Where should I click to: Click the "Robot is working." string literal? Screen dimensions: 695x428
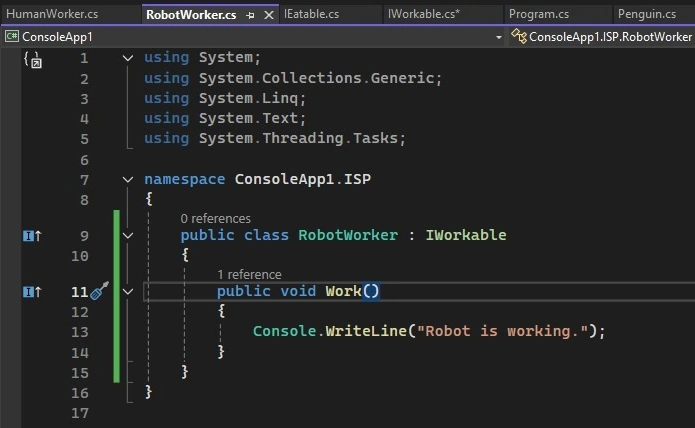[x=503, y=331]
